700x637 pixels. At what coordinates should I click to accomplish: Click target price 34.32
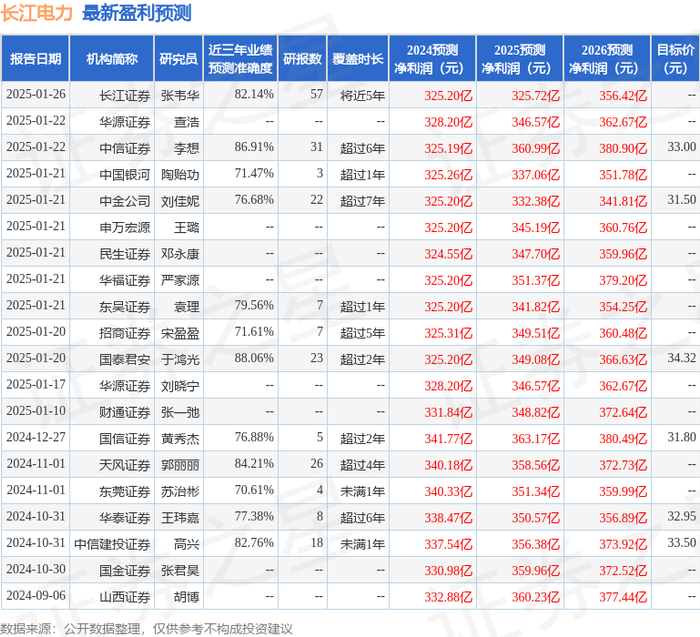point(682,358)
